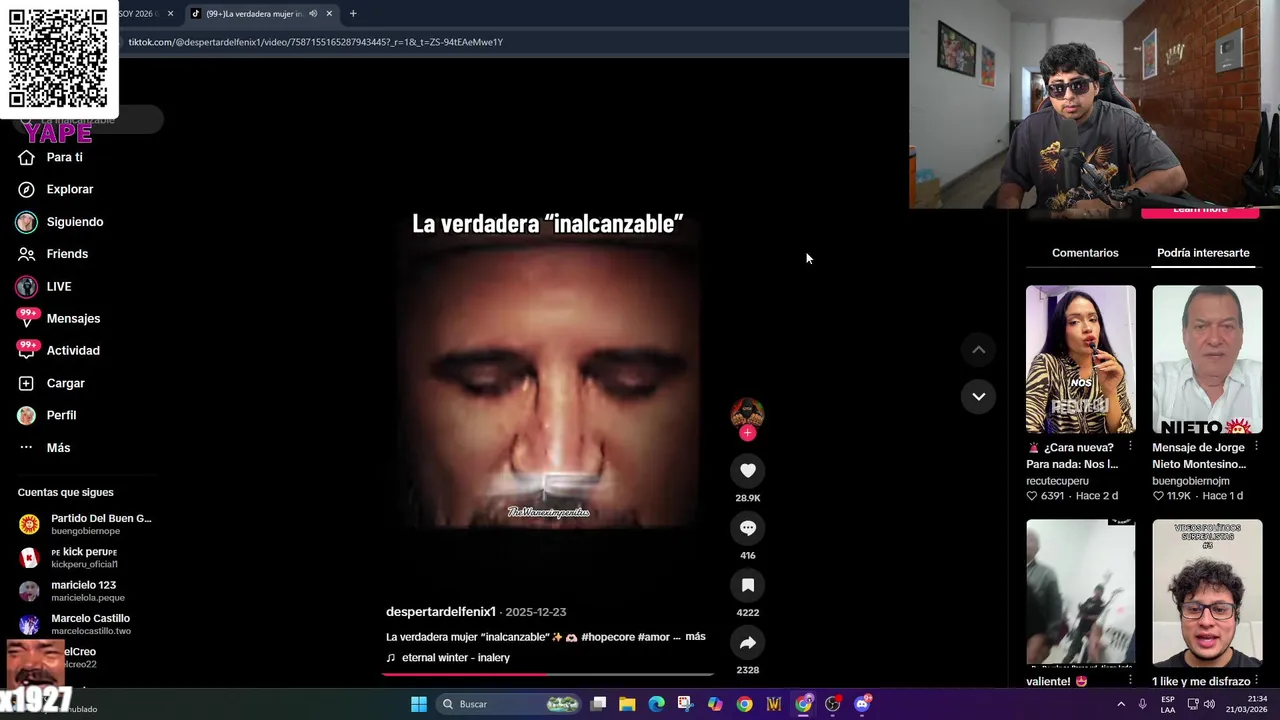Seek on the video progress bar
Screen dimensions: 1280x720
[x=548, y=674]
